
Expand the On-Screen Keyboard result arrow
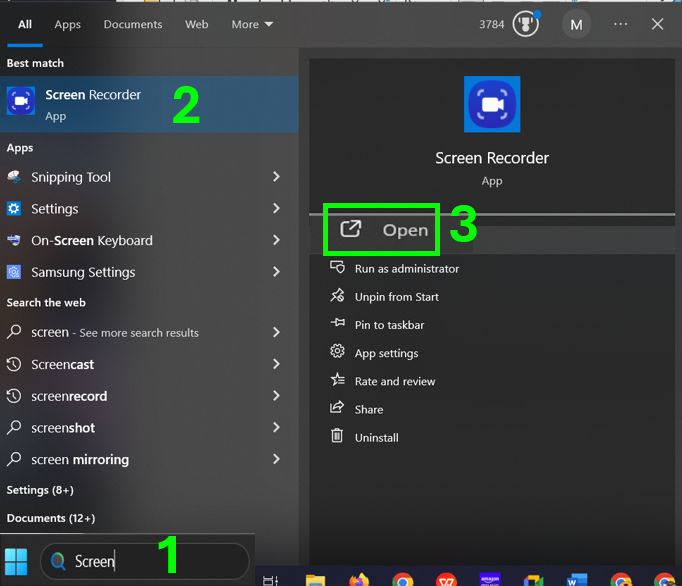tap(276, 240)
